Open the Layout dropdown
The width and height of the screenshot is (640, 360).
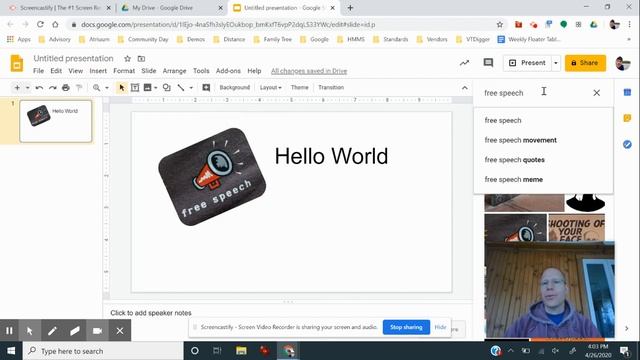[271, 87]
